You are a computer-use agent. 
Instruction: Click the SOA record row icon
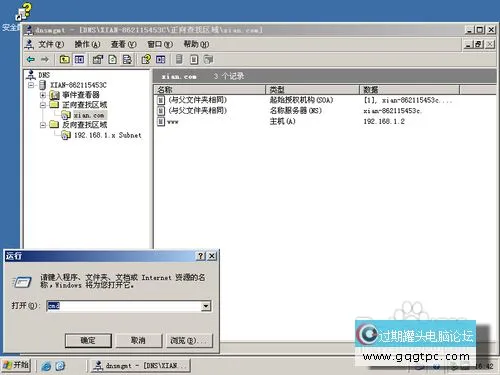[x=161, y=100]
